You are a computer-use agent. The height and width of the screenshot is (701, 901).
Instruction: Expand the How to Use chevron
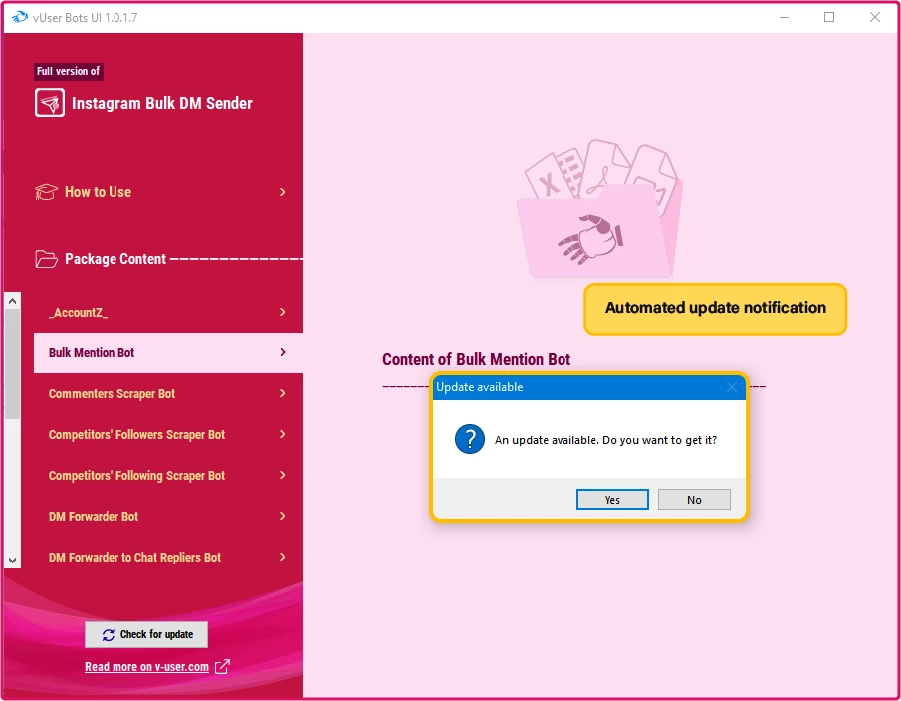(x=282, y=192)
